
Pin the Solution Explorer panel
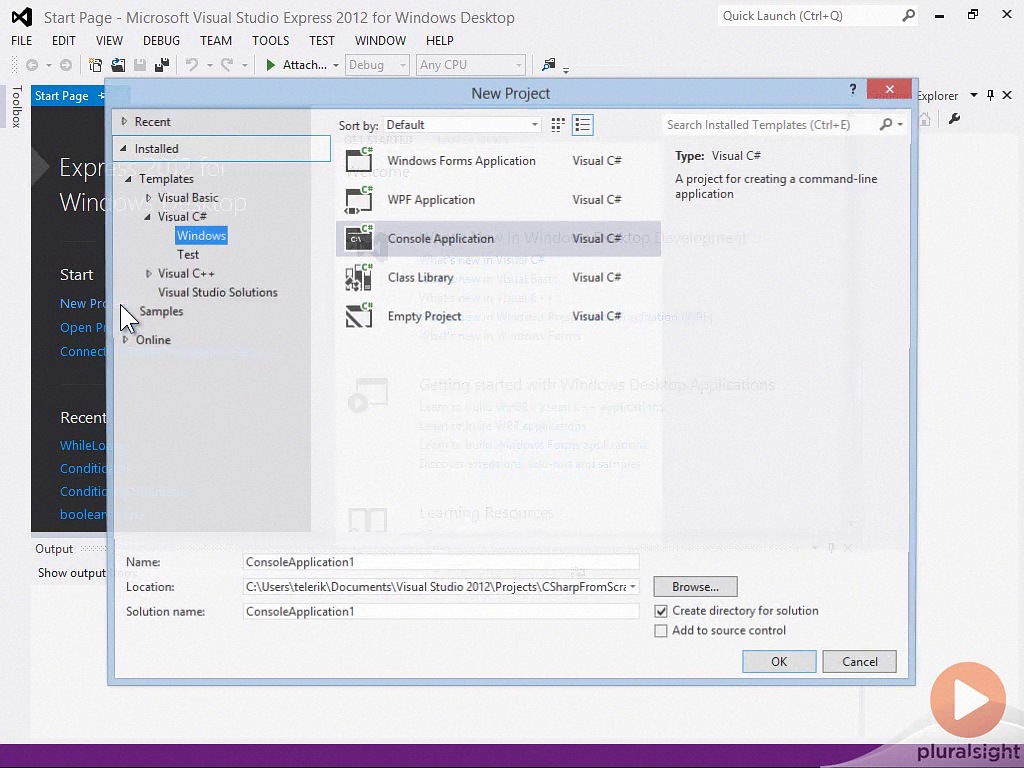pyautogui.click(x=991, y=95)
